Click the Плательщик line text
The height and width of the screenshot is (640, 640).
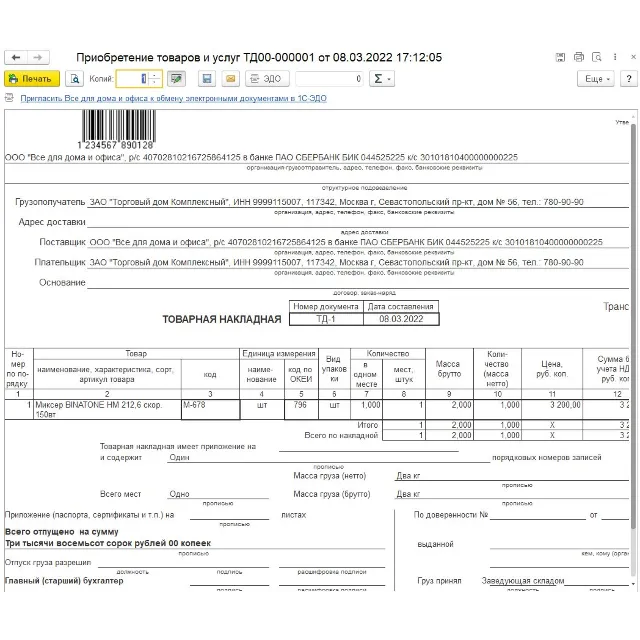pos(336,262)
